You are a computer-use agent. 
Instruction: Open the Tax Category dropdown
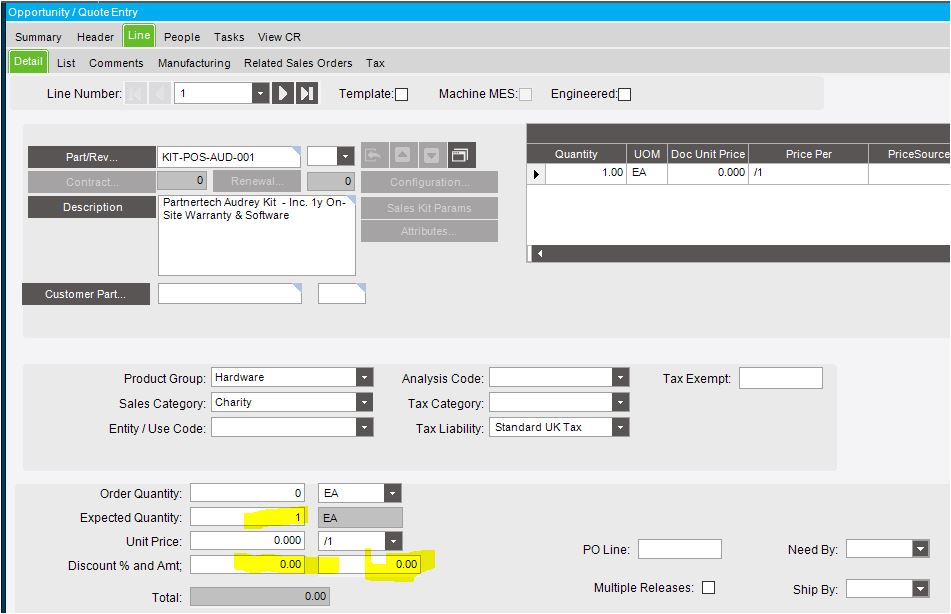(x=620, y=402)
